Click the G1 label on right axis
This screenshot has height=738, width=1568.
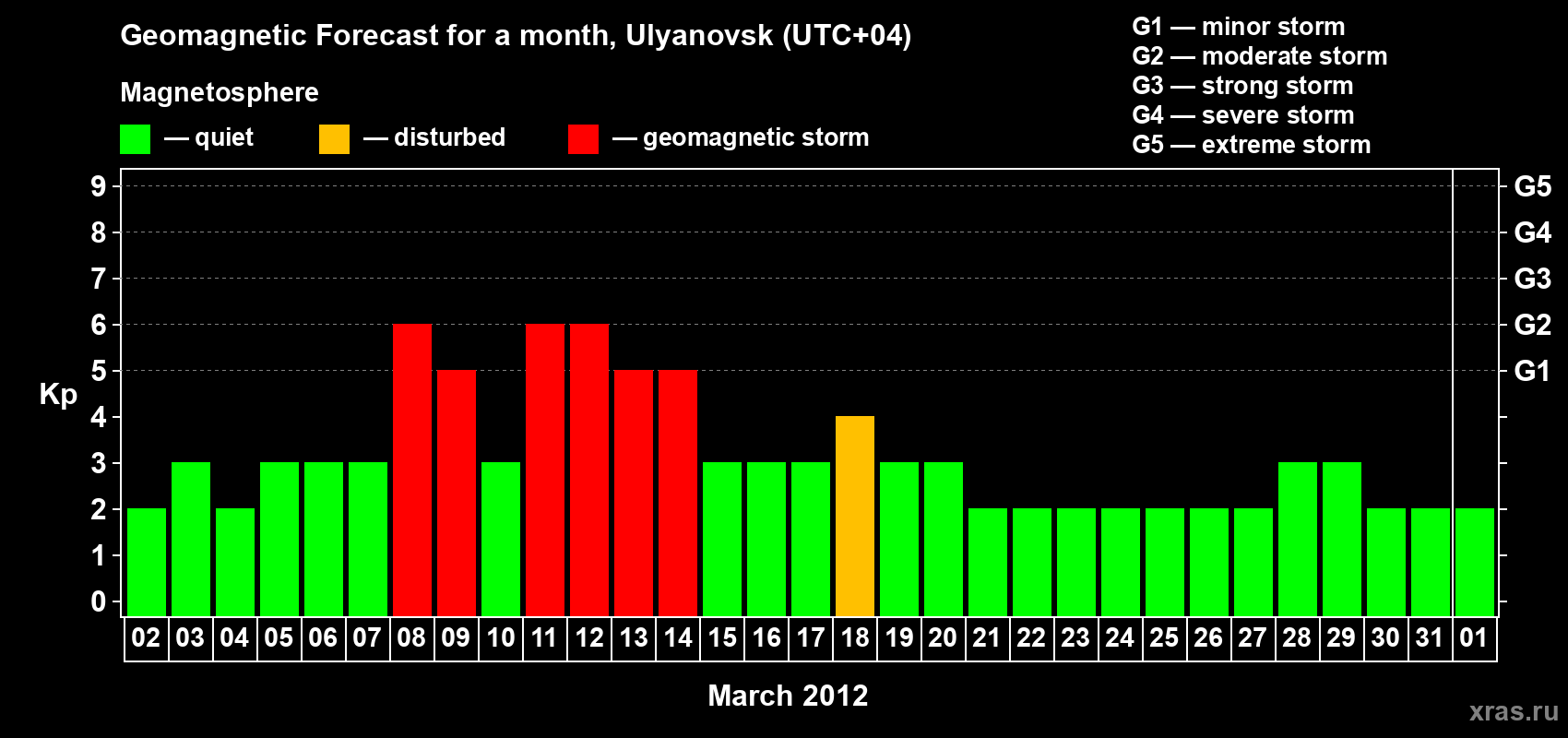pos(1533,371)
